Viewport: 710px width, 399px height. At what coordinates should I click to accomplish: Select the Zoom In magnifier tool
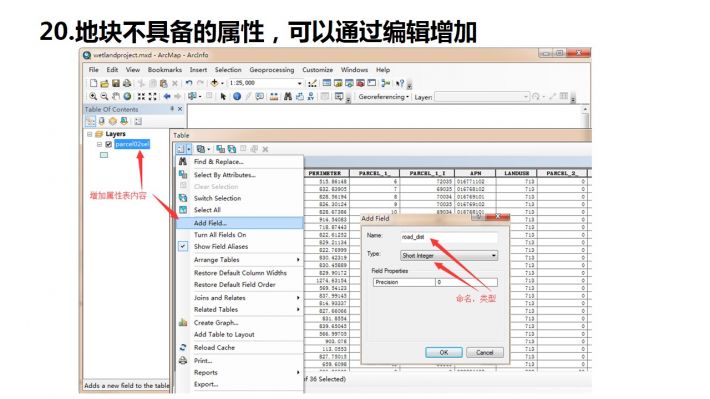tap(93, 96)
